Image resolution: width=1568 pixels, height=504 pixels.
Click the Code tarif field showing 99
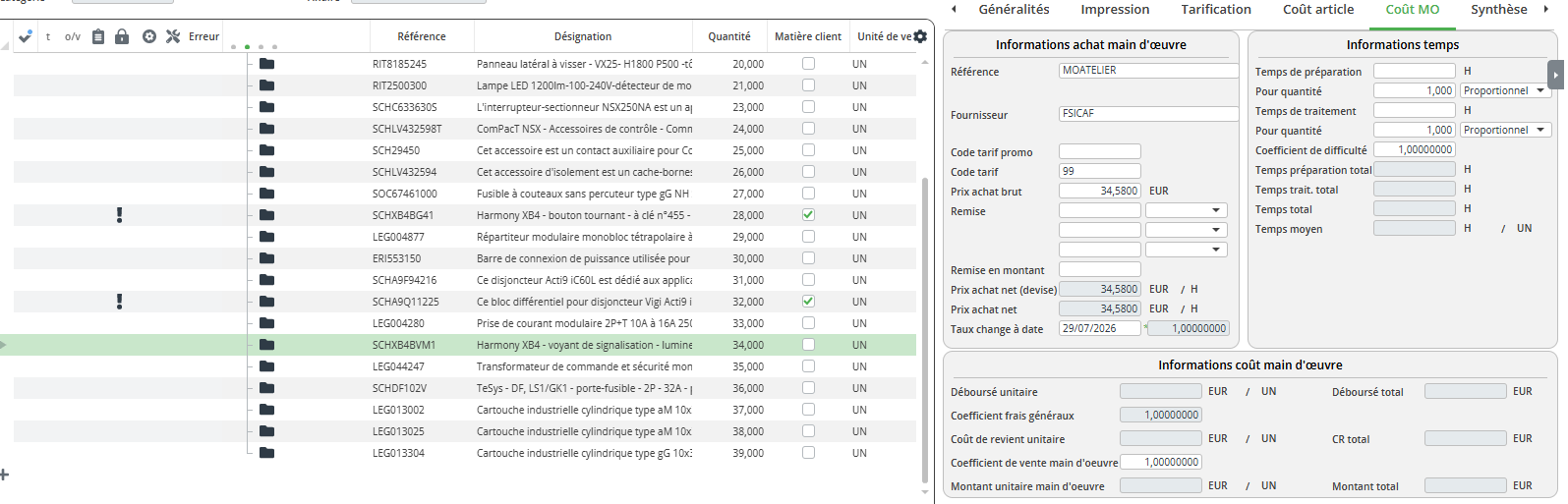pyautogui.click(x=1100, y=171)
